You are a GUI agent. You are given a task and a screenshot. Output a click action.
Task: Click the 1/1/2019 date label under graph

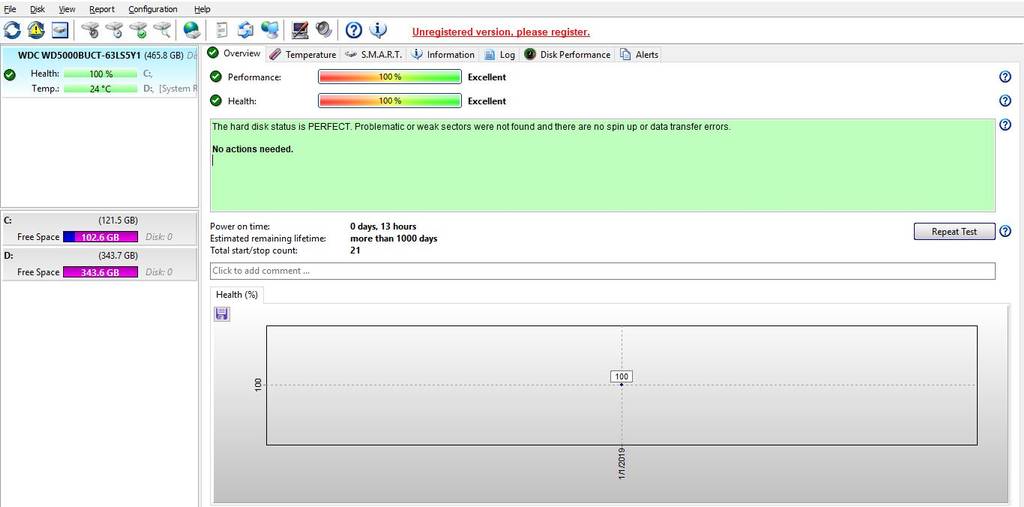622,465
